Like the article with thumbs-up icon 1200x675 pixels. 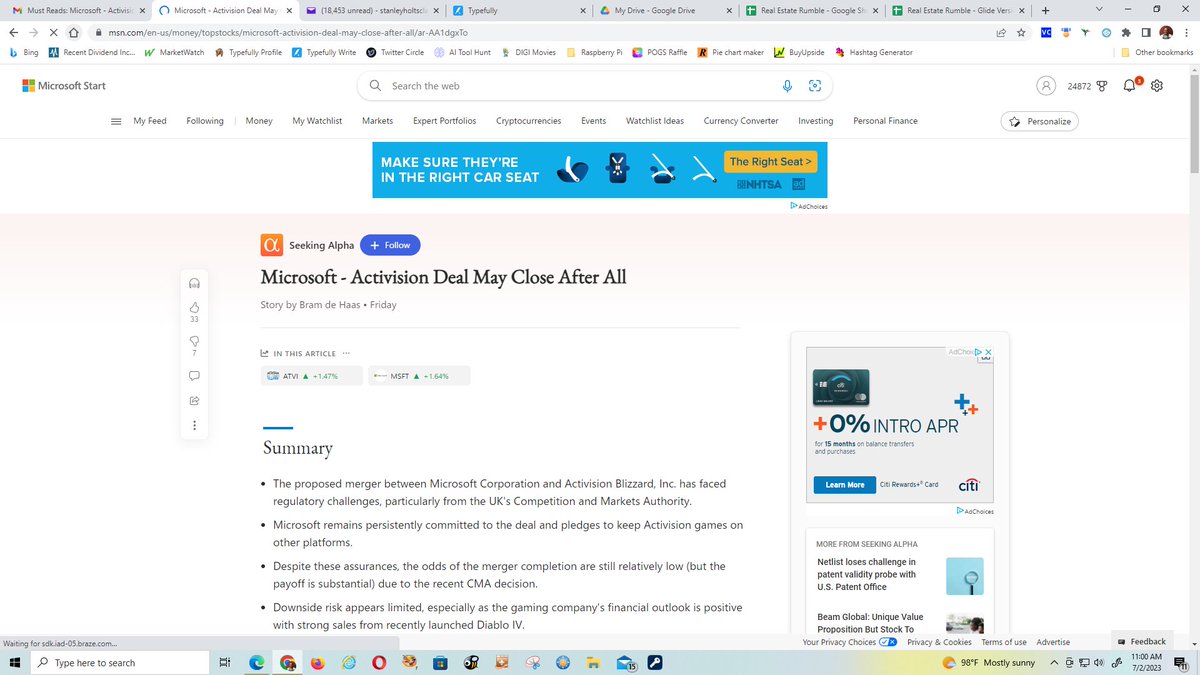(194, 307)
